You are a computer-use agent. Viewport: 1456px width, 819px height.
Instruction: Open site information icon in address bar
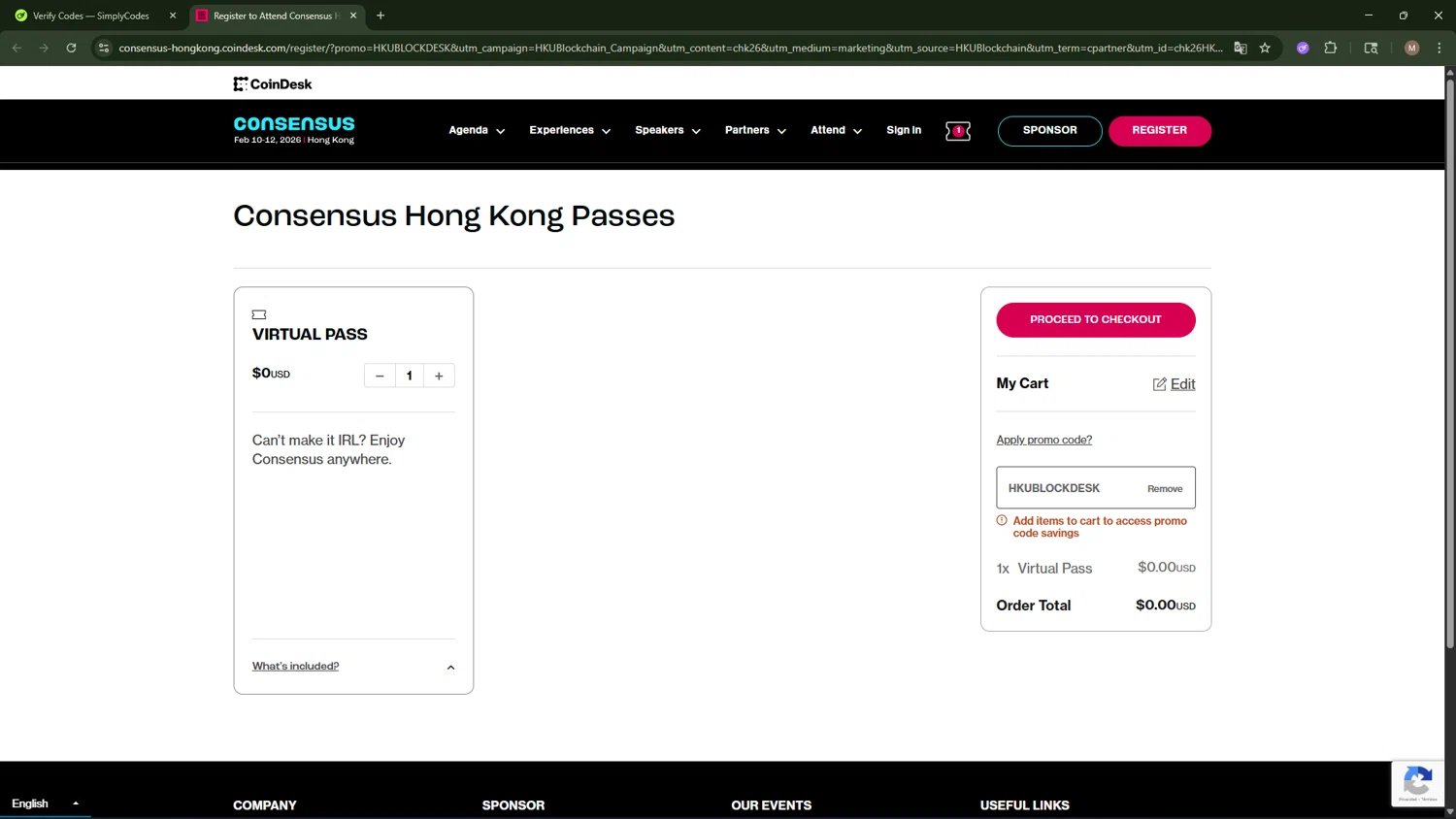click(104, 48)
